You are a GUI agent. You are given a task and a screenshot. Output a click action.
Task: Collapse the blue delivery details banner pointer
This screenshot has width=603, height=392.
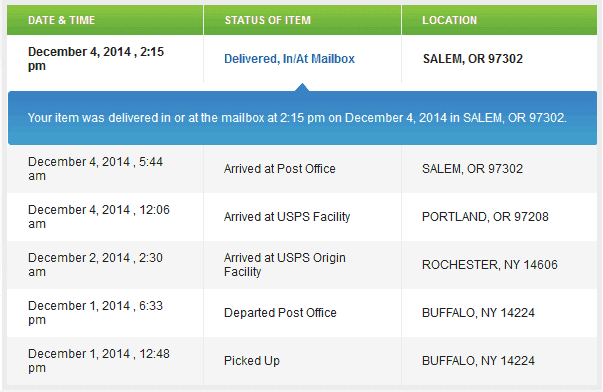coord(302,87)
